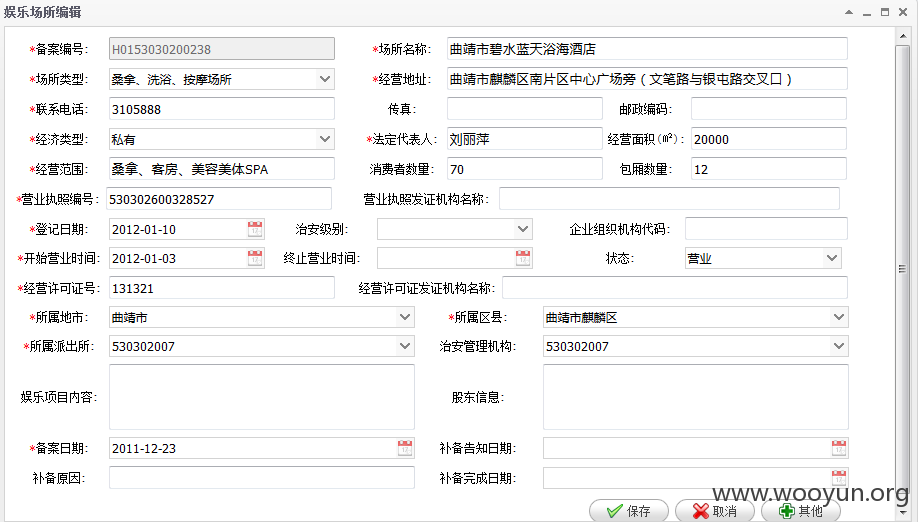Click the 企业组织机构代码 field
The width and height of the screenshot is (918, 522).
coord(766,229)
